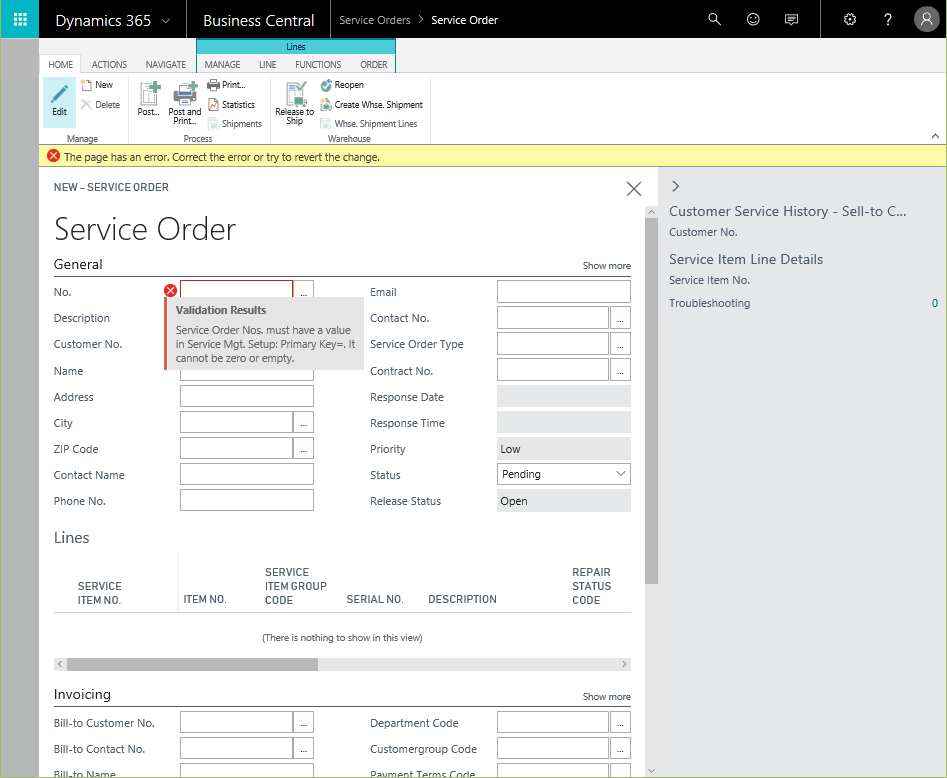Switch to the ACTIONS tab
This screenshot has height=778, width=947.
coord(109,64)
